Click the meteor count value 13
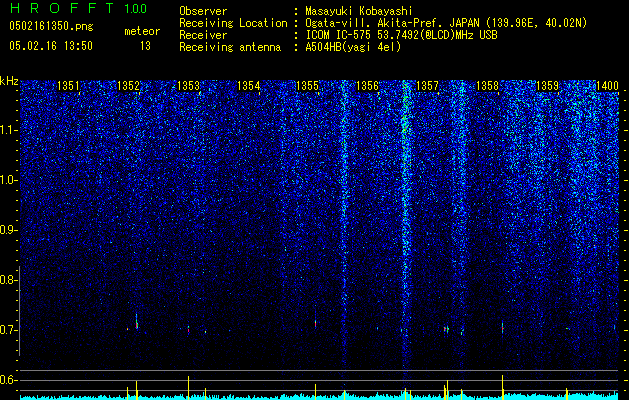This screenshot has height=400, width=629. point(145,46)
